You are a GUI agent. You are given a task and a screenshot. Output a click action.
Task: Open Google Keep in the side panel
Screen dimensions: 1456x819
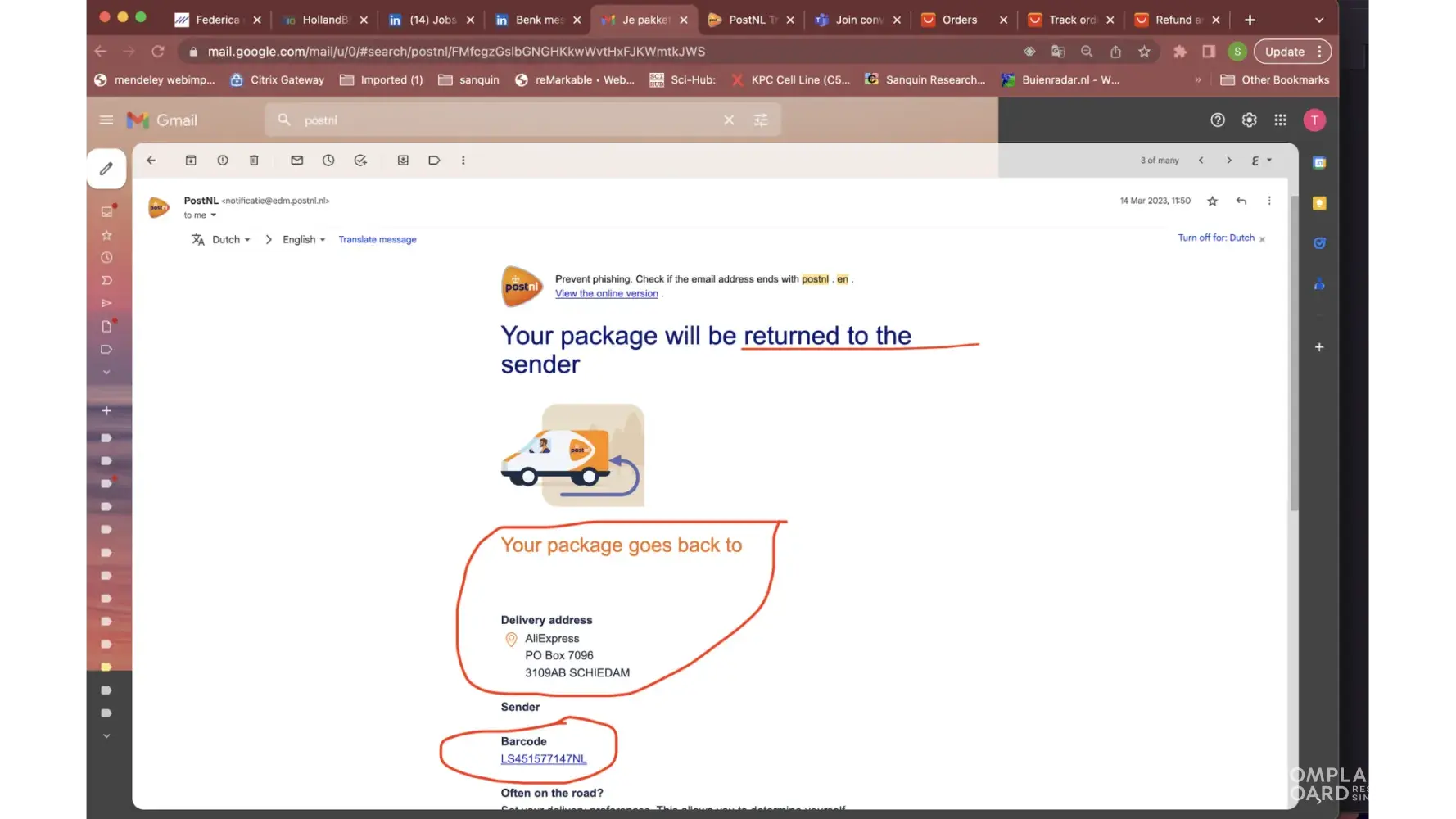(1319, 203)
